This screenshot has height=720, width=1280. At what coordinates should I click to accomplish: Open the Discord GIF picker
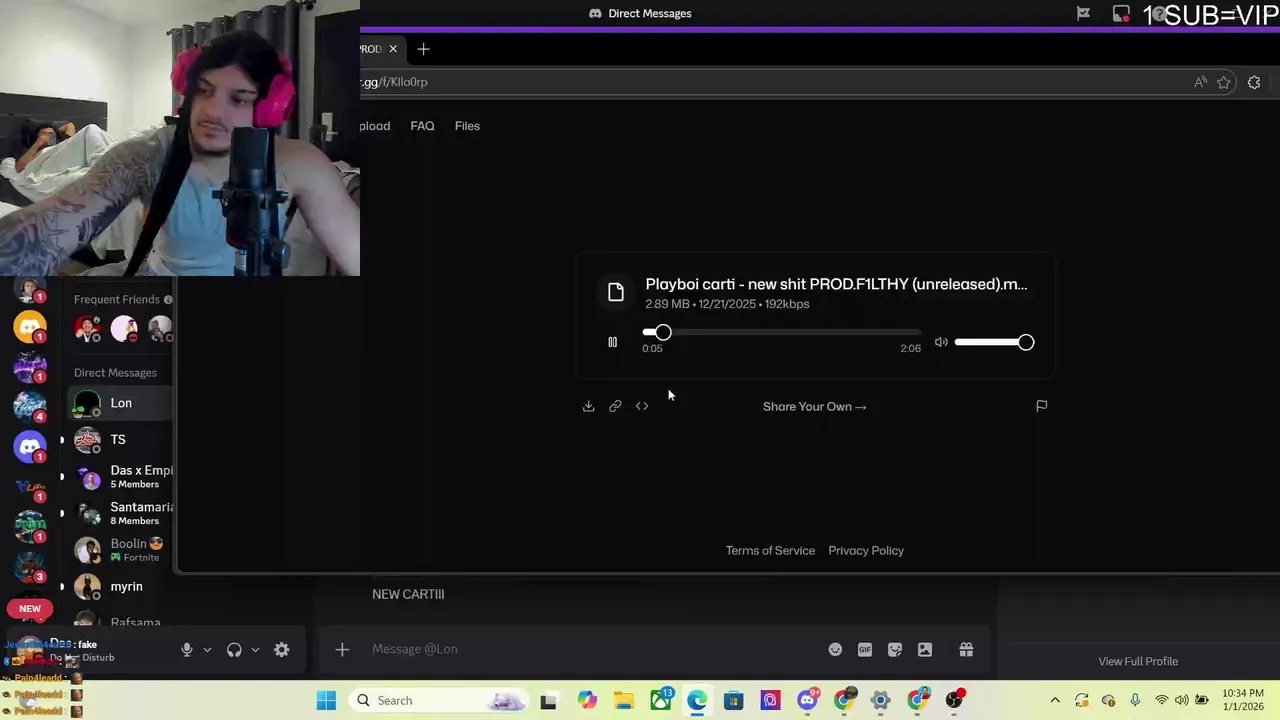(x=865, y=649)
